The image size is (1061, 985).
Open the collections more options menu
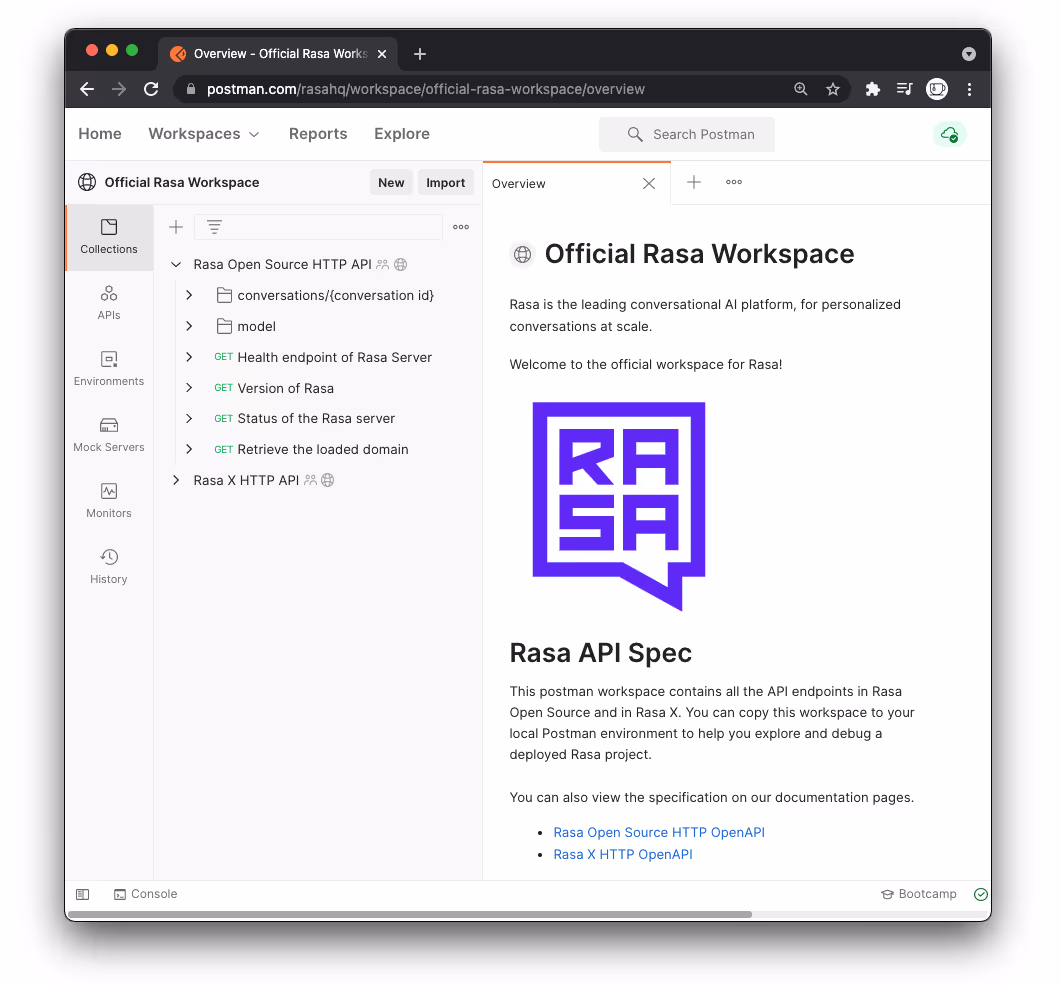click(461, 227)
